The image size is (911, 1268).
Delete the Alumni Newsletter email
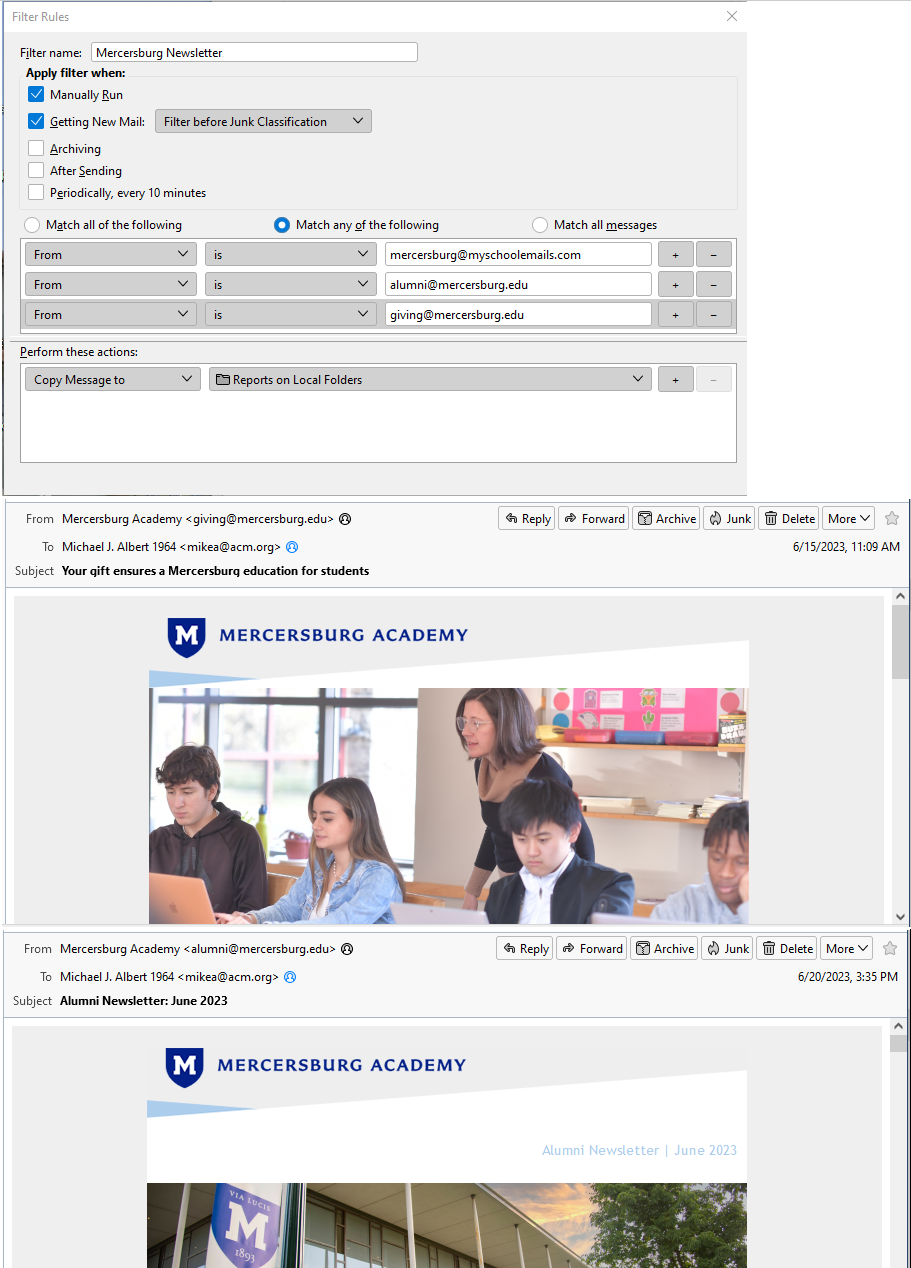[787, 949]
